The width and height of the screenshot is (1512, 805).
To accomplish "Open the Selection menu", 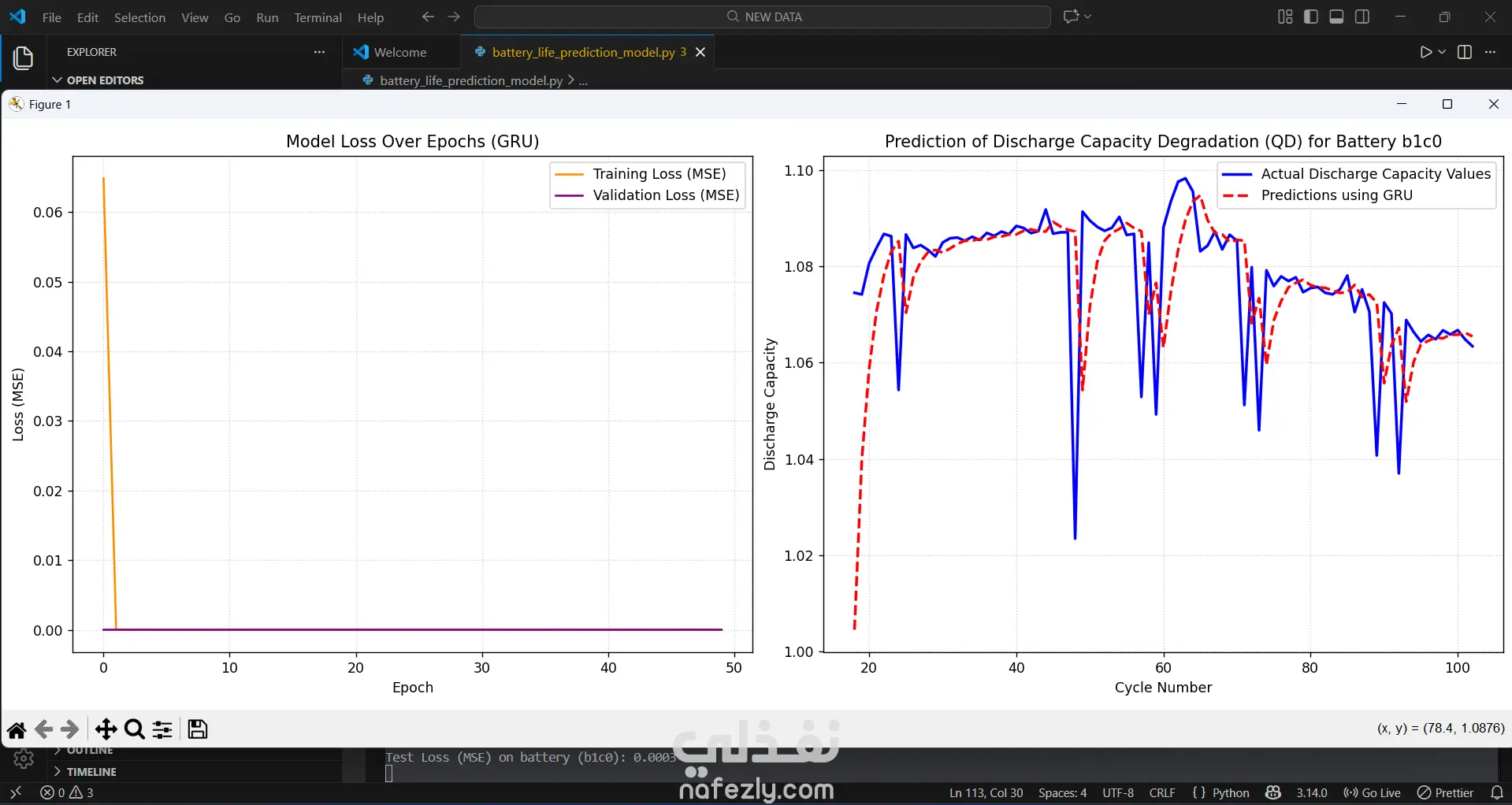I will click(x=139, y=17).
